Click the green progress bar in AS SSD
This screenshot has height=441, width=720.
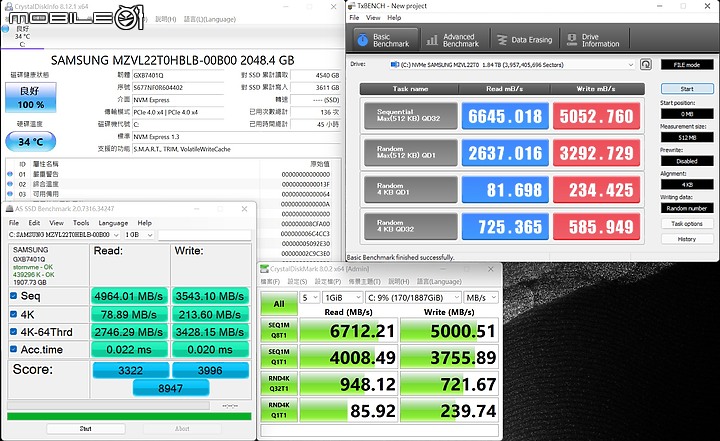point(129,417)
